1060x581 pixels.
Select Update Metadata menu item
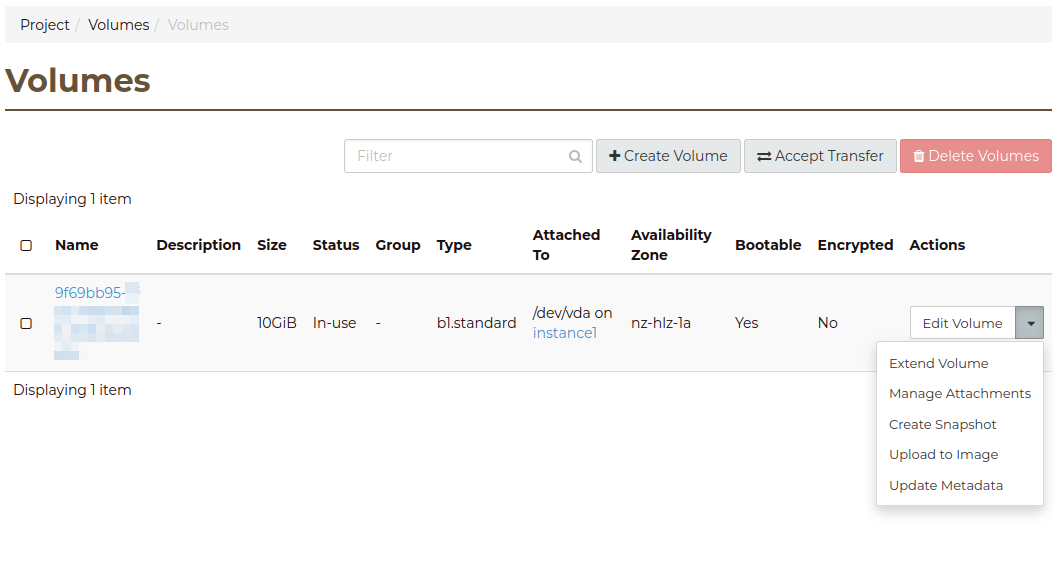[x=945, y=486]
